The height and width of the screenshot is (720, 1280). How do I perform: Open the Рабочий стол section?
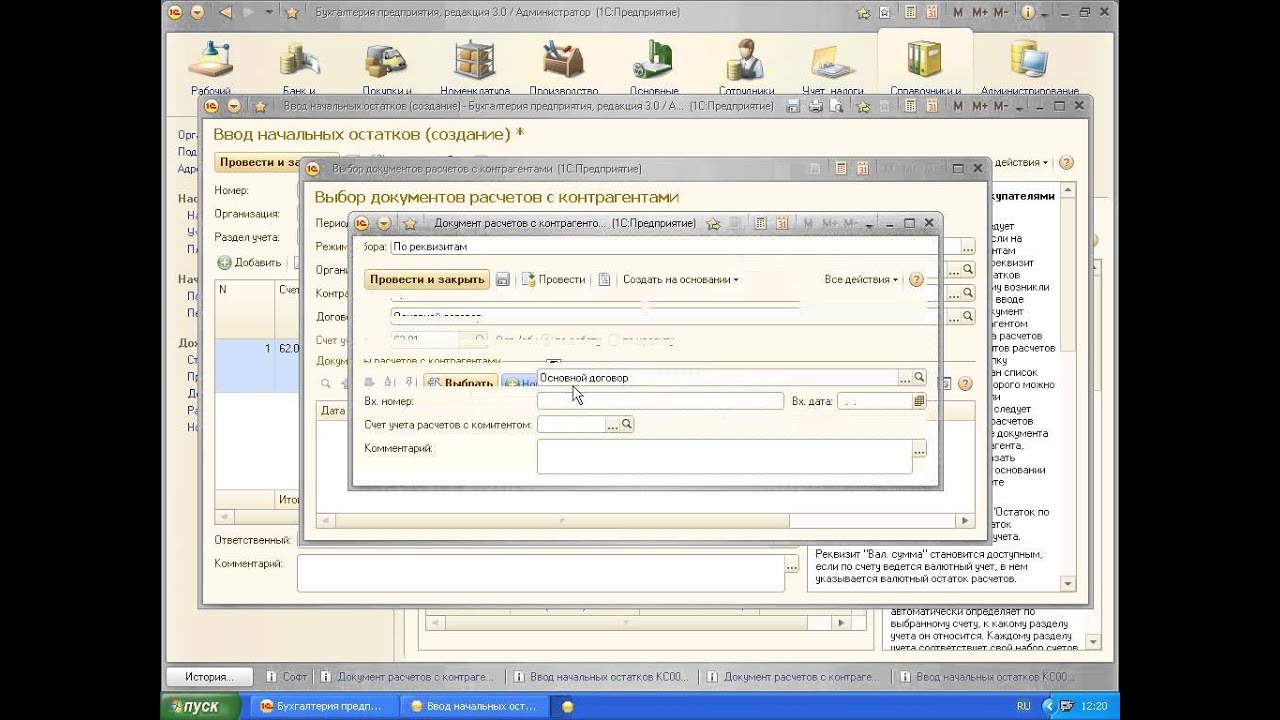[x=211, y=68]
